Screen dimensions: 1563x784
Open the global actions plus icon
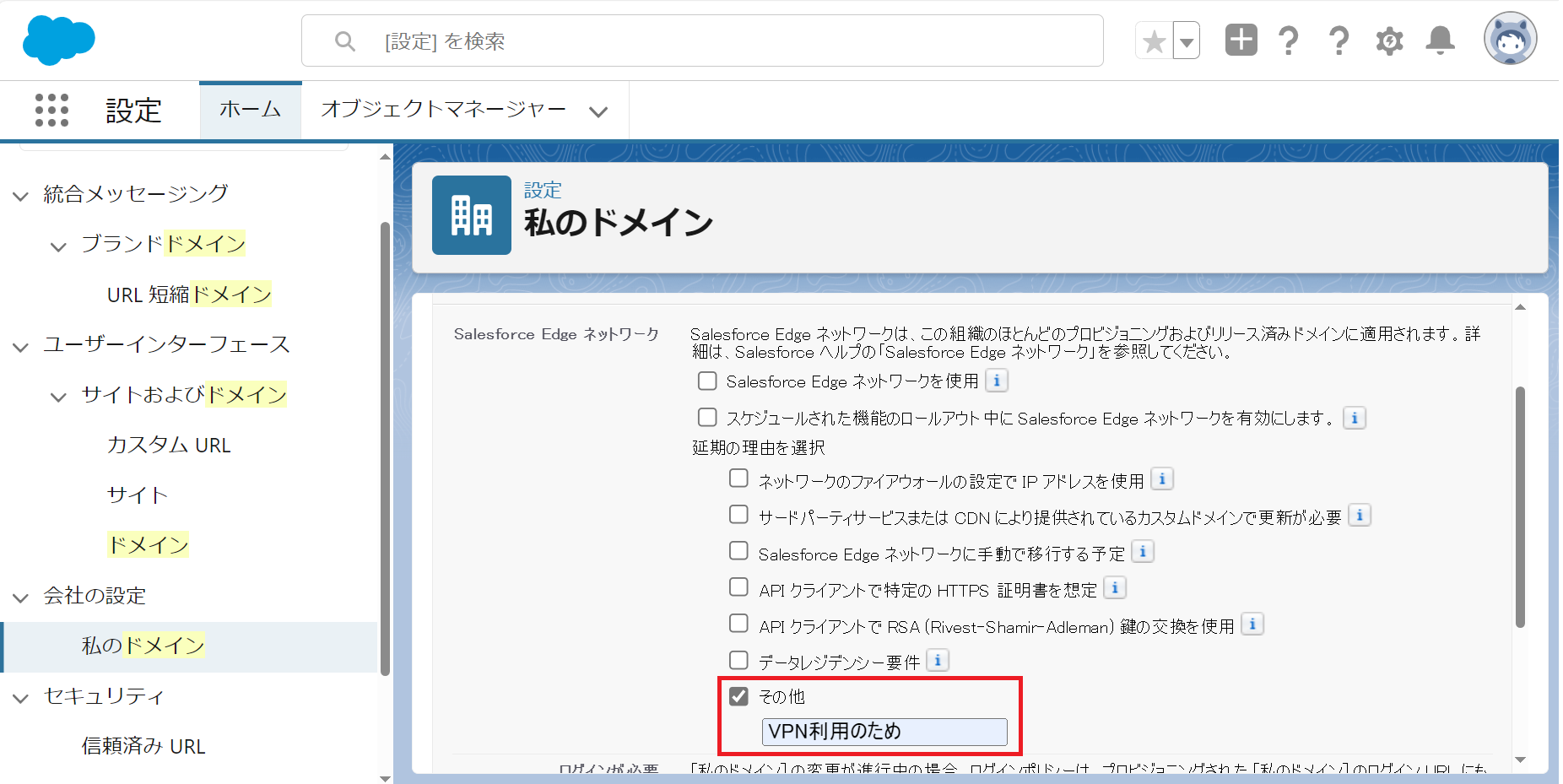point(1241,41)
